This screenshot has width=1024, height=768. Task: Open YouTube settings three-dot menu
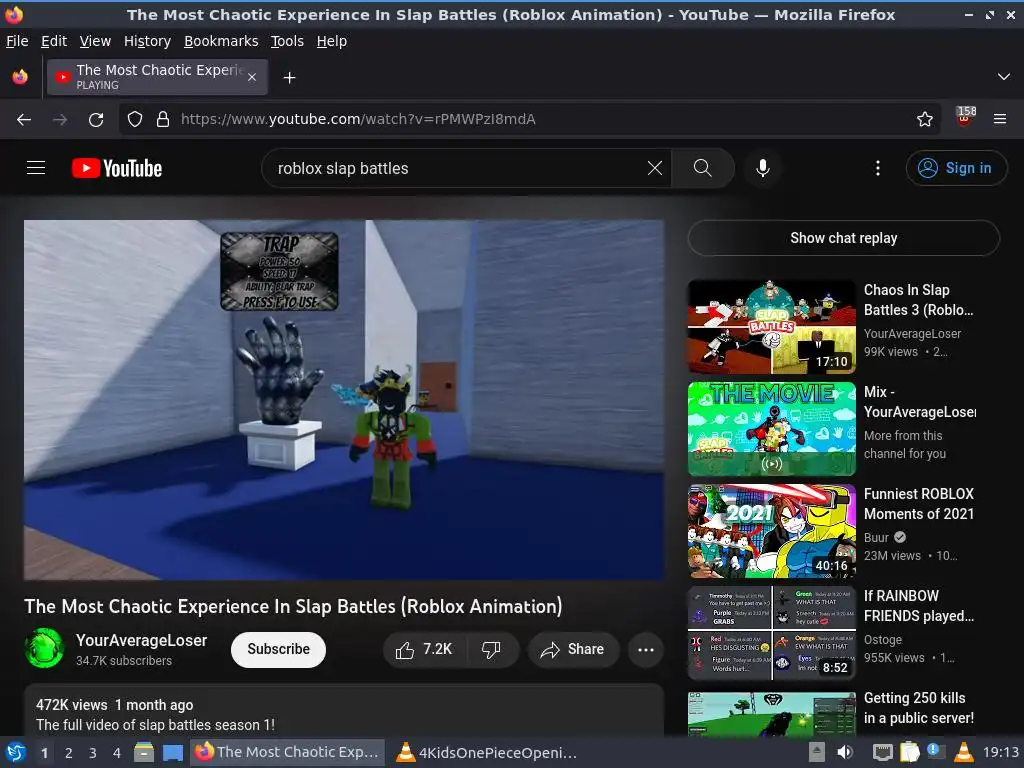click(878, 168)
